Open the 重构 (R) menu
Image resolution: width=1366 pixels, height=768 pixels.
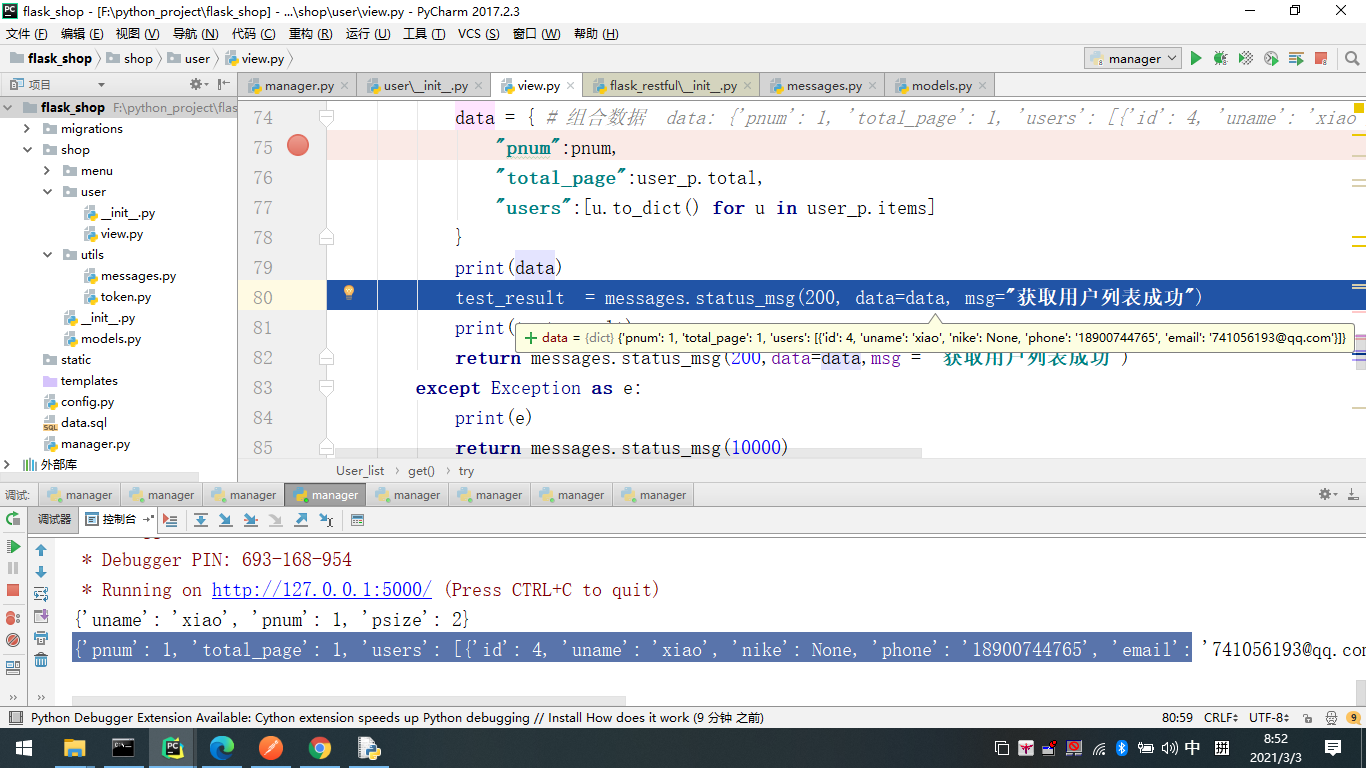pos(310,33)
